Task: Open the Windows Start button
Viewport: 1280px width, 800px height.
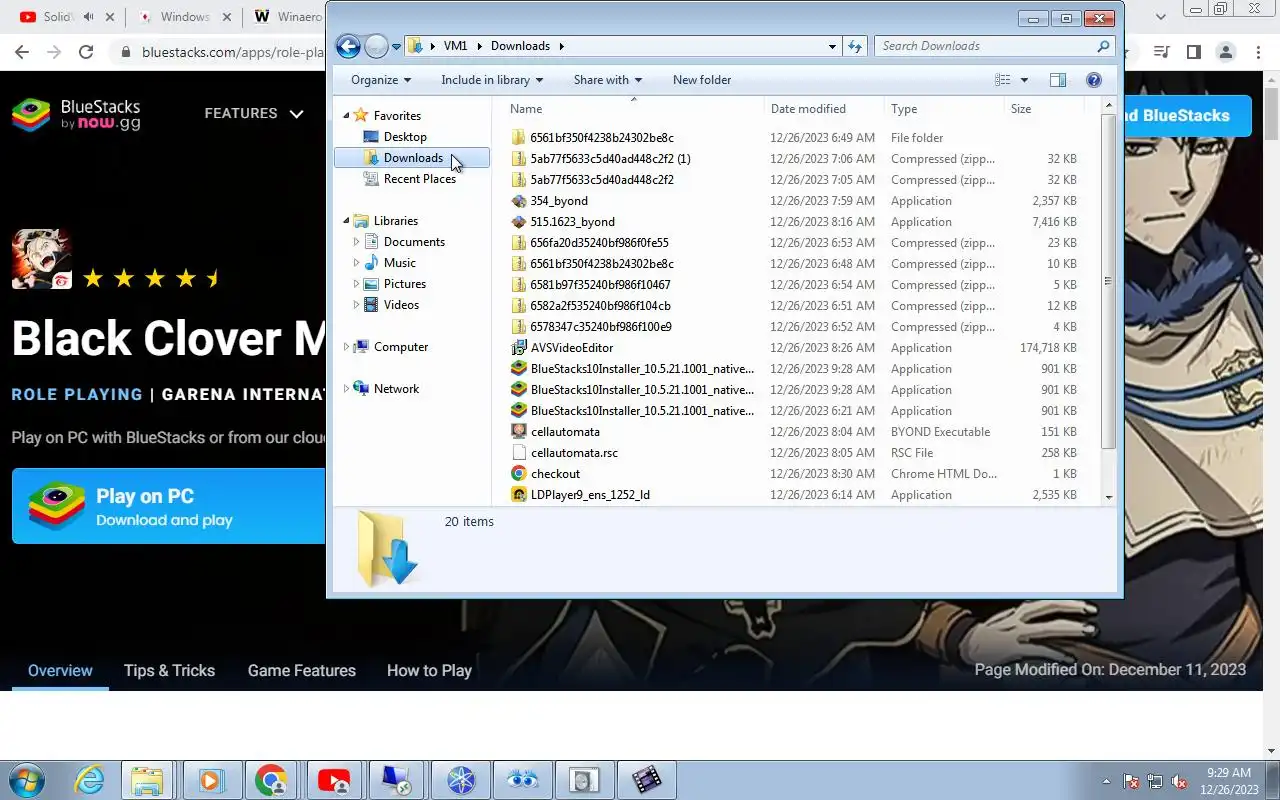Action: (27, 780)
